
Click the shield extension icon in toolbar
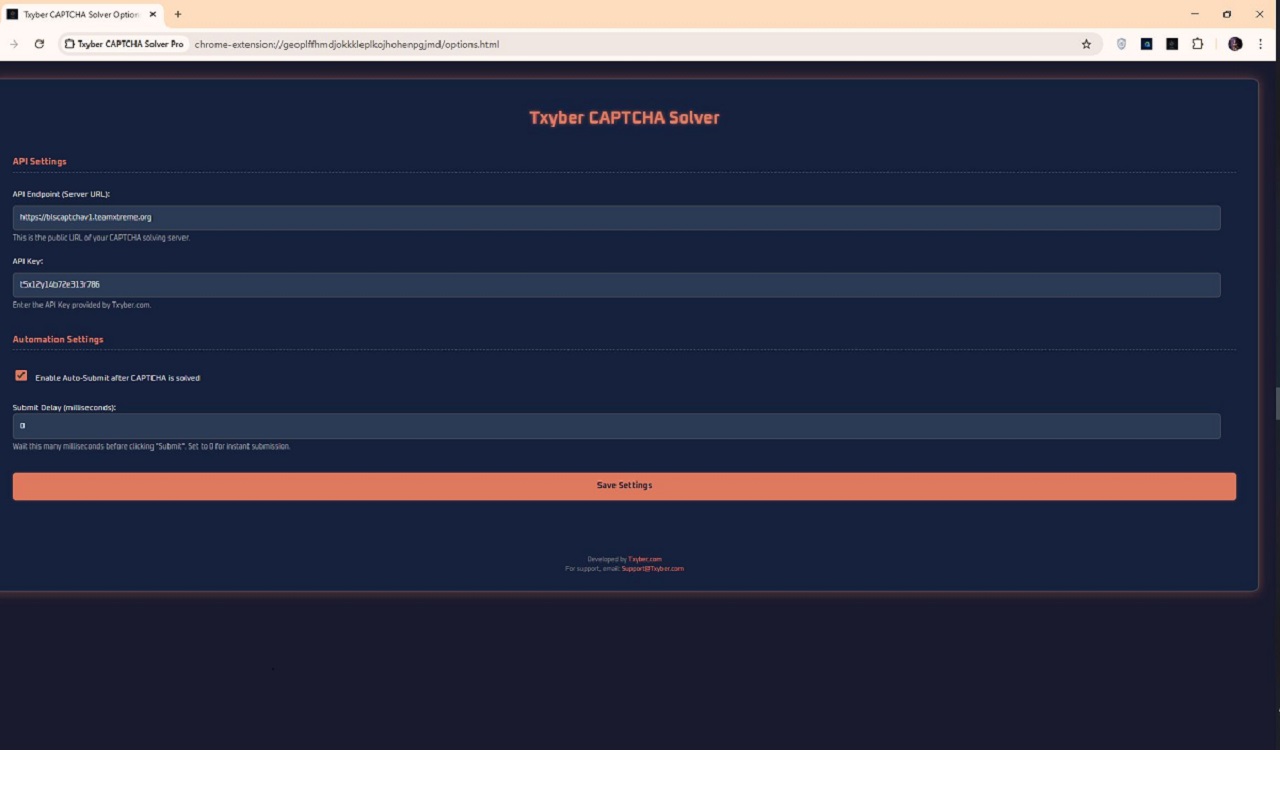click(x=1121, y=44)
